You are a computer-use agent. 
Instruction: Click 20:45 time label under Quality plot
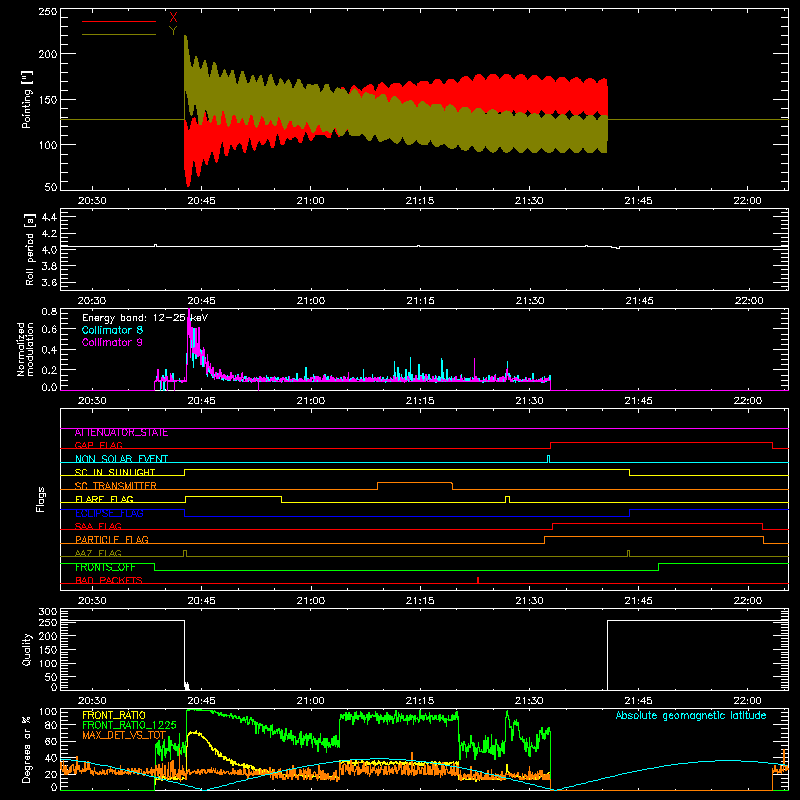[x=202, y=701]
